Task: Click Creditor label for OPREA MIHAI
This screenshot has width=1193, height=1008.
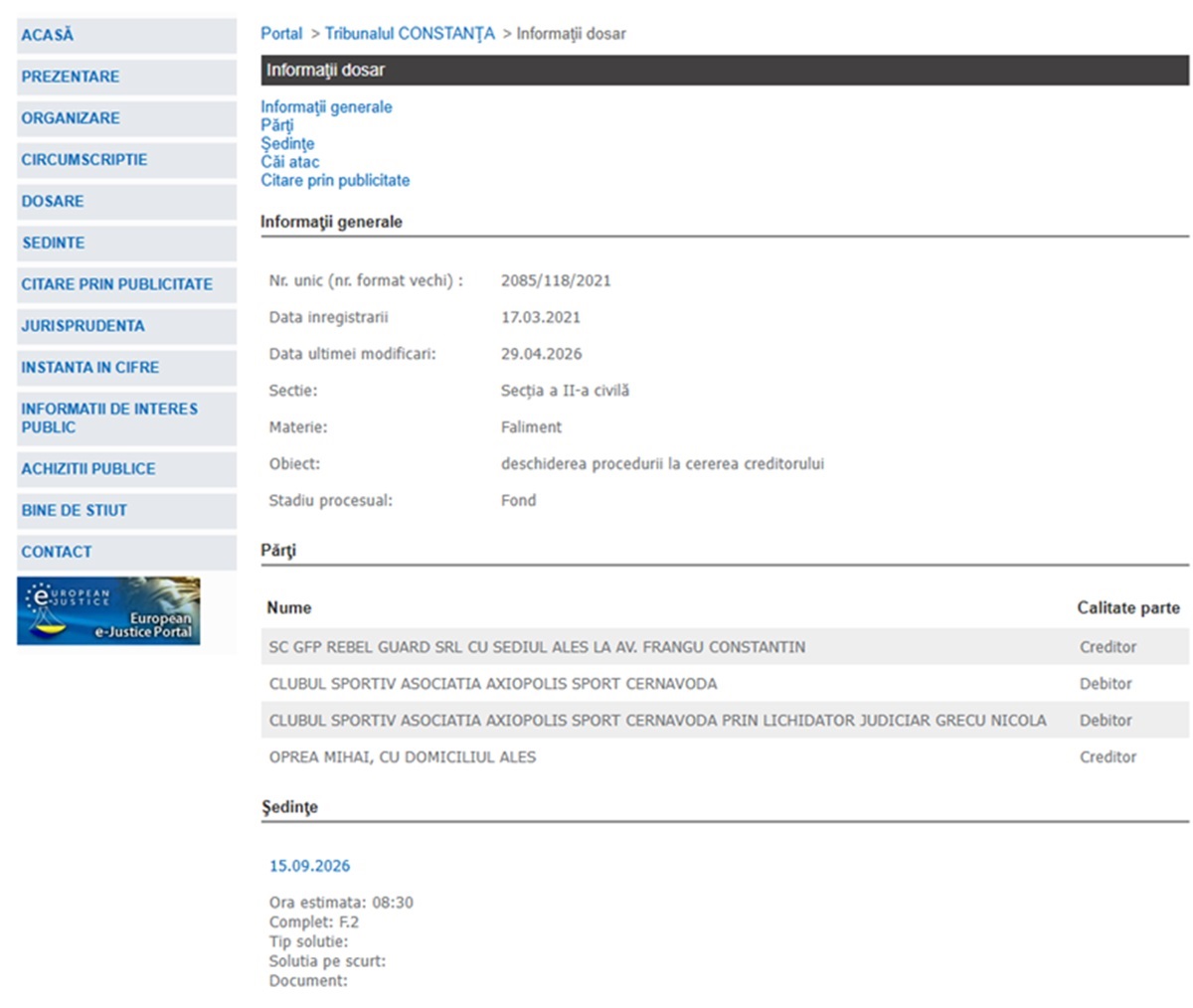Action: click(x=1108, y=757)
